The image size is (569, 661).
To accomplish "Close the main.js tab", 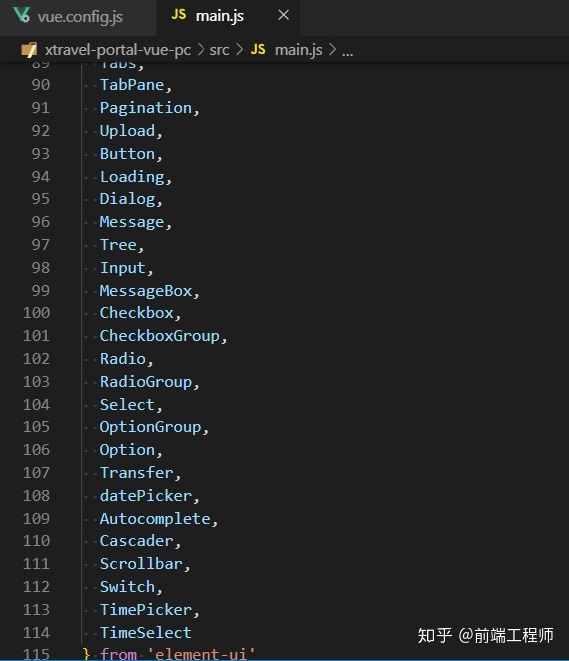I will (284, 15).
